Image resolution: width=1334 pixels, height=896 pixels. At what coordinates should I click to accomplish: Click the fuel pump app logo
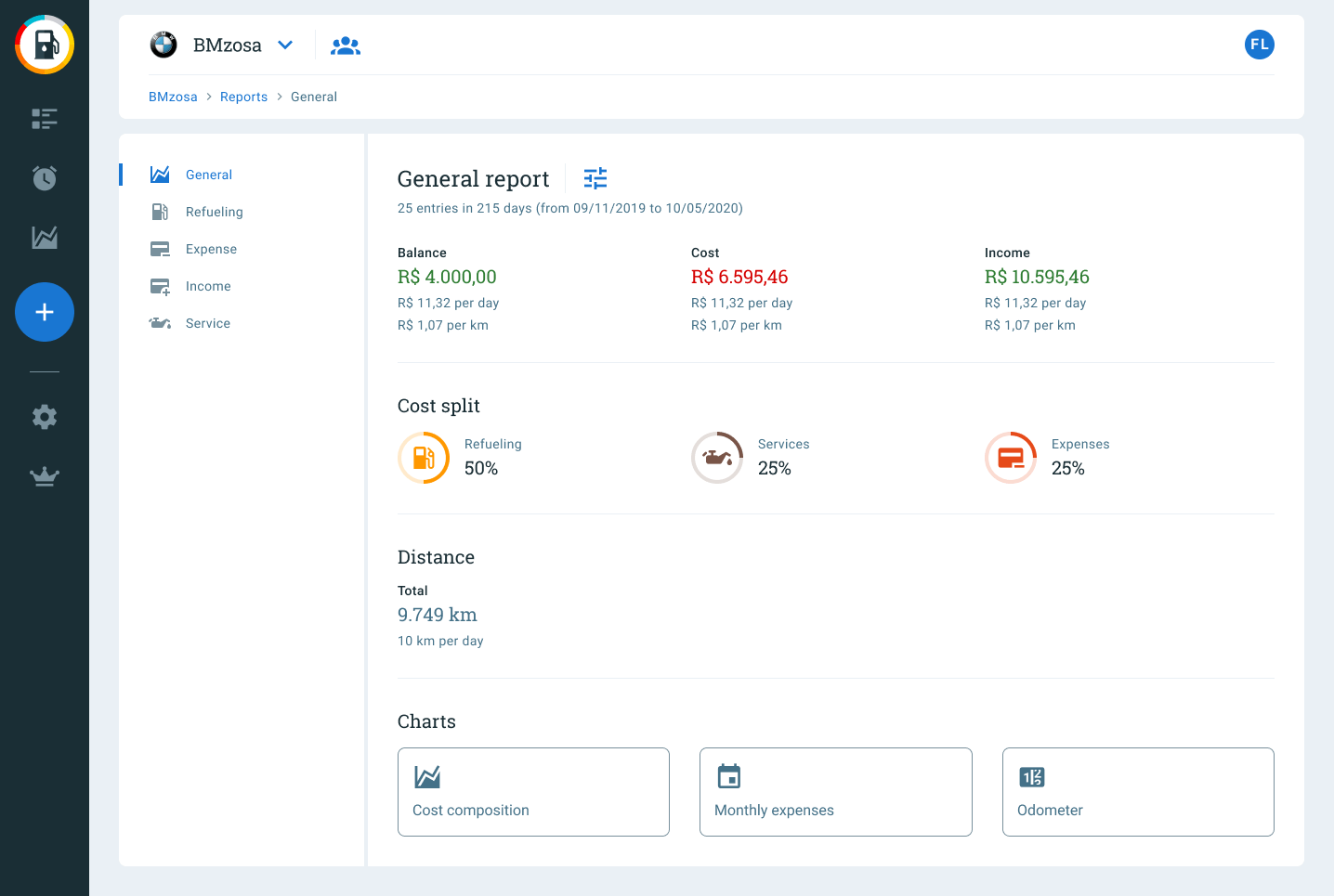45,45
